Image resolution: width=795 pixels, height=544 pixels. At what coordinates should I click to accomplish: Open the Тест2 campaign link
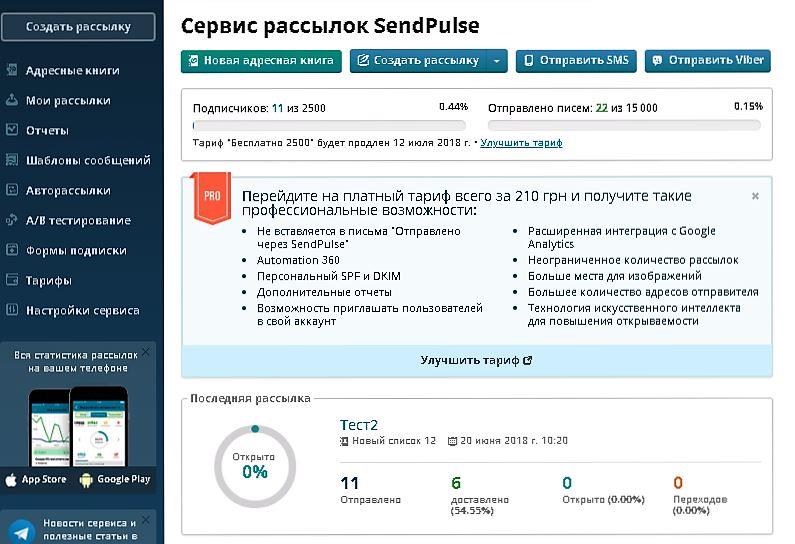(358, 425)
